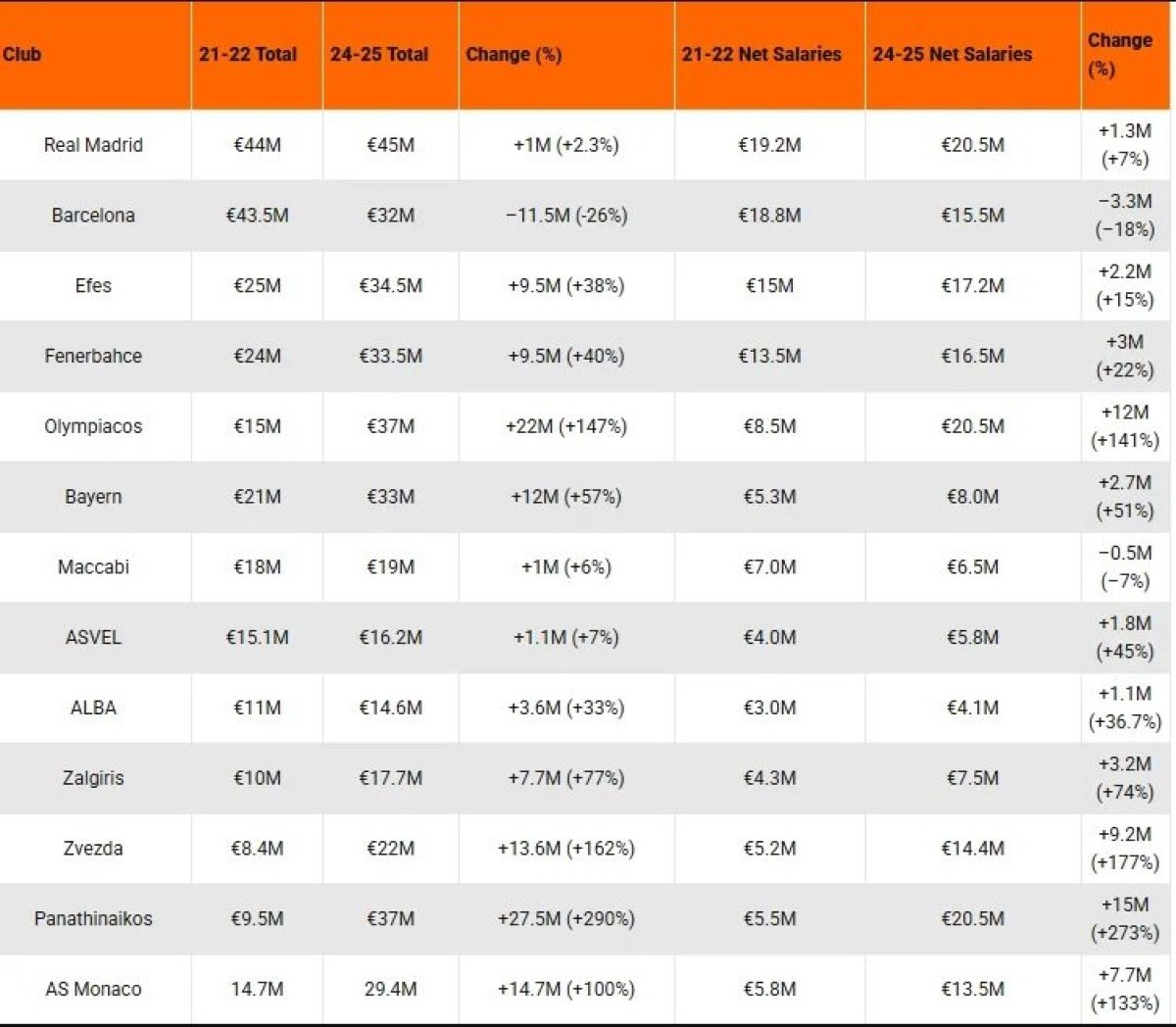Click the Efes club cell

tap(93, 286)
